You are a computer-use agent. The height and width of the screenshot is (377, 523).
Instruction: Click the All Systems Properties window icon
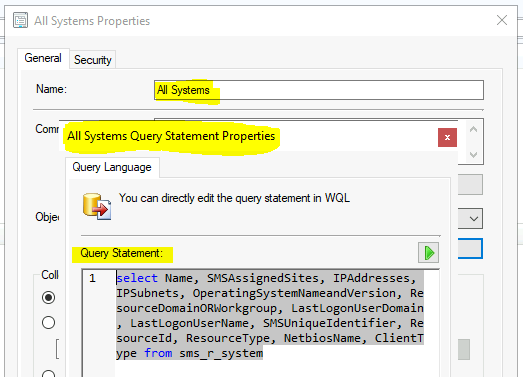coord(20,20)
